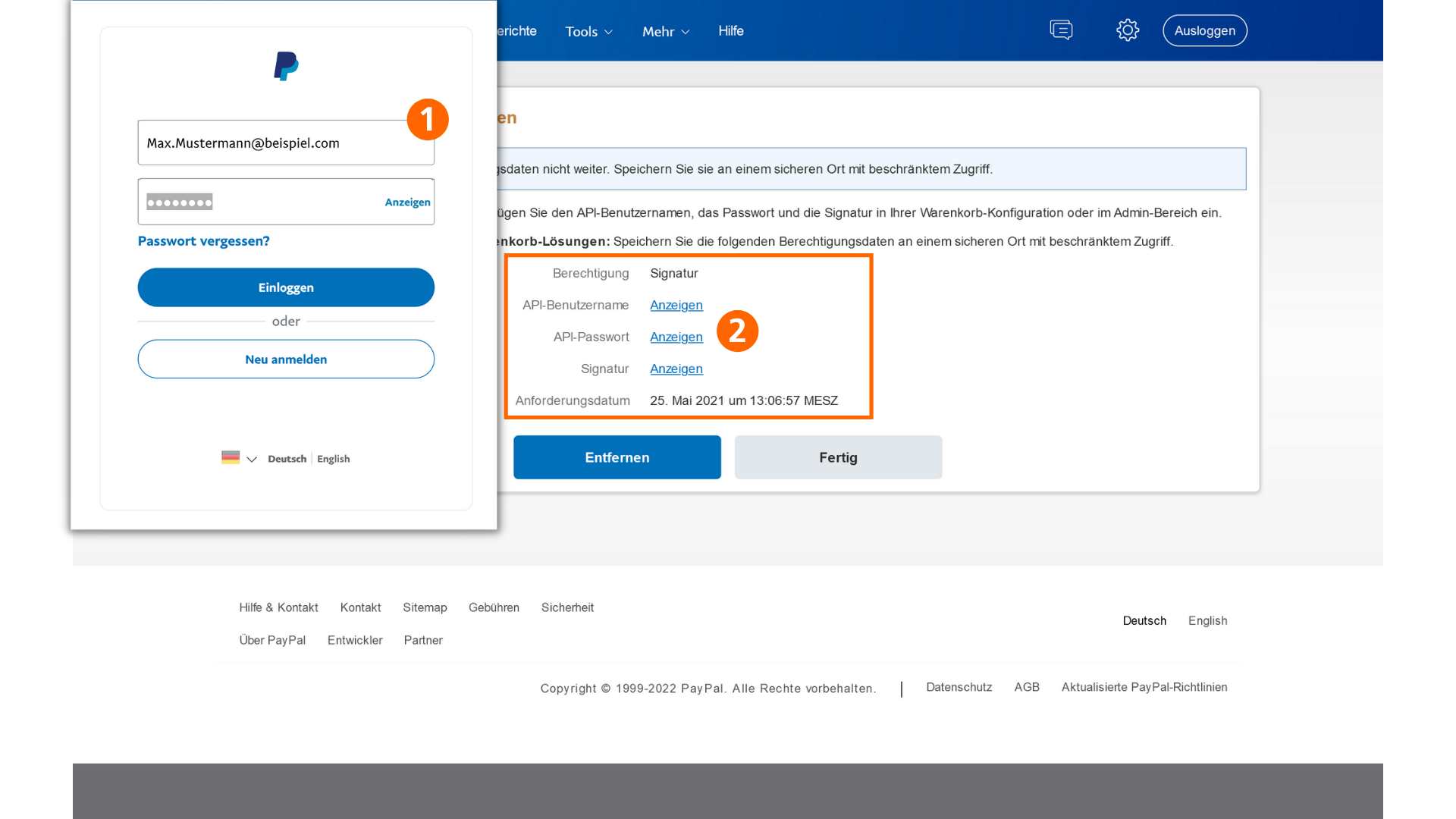Open Kontakt footer link
The height and width of the screenshot is (819, 1456).
tap(360, 607)
